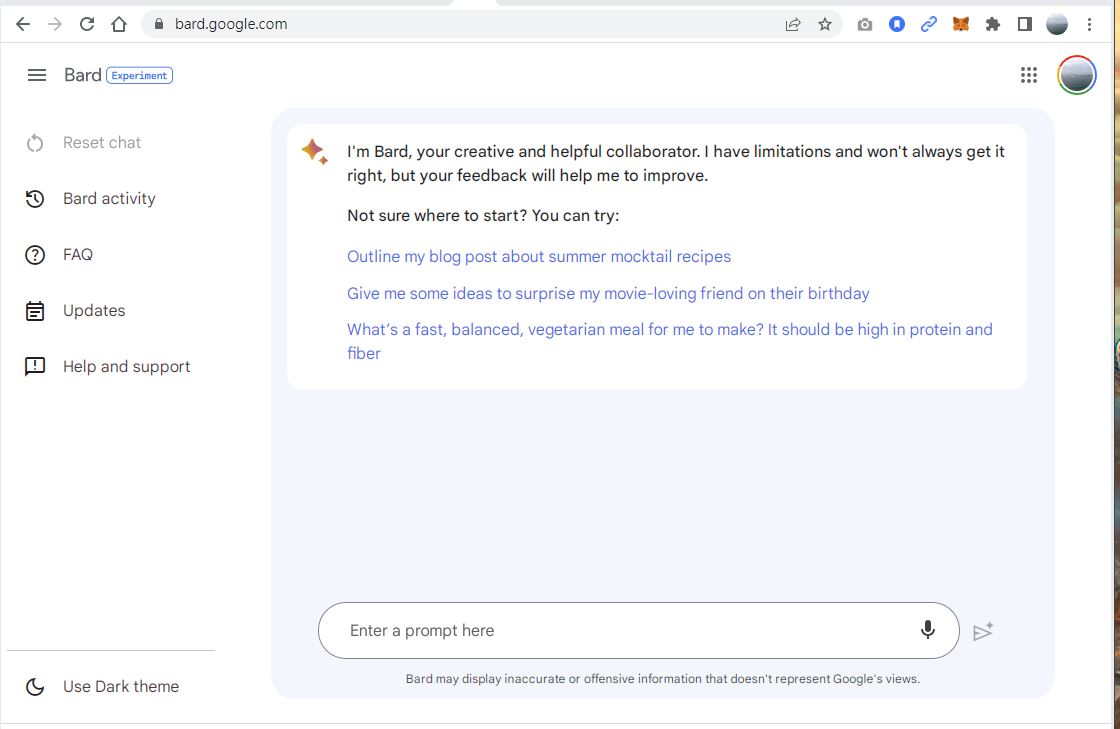Try the summer mocktail recipes prompt
1120x729 pixels.
539,256
